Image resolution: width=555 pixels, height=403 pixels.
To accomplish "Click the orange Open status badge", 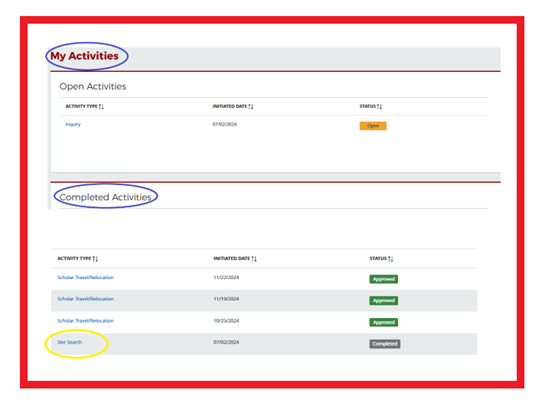I will click(x=373, y=126).
